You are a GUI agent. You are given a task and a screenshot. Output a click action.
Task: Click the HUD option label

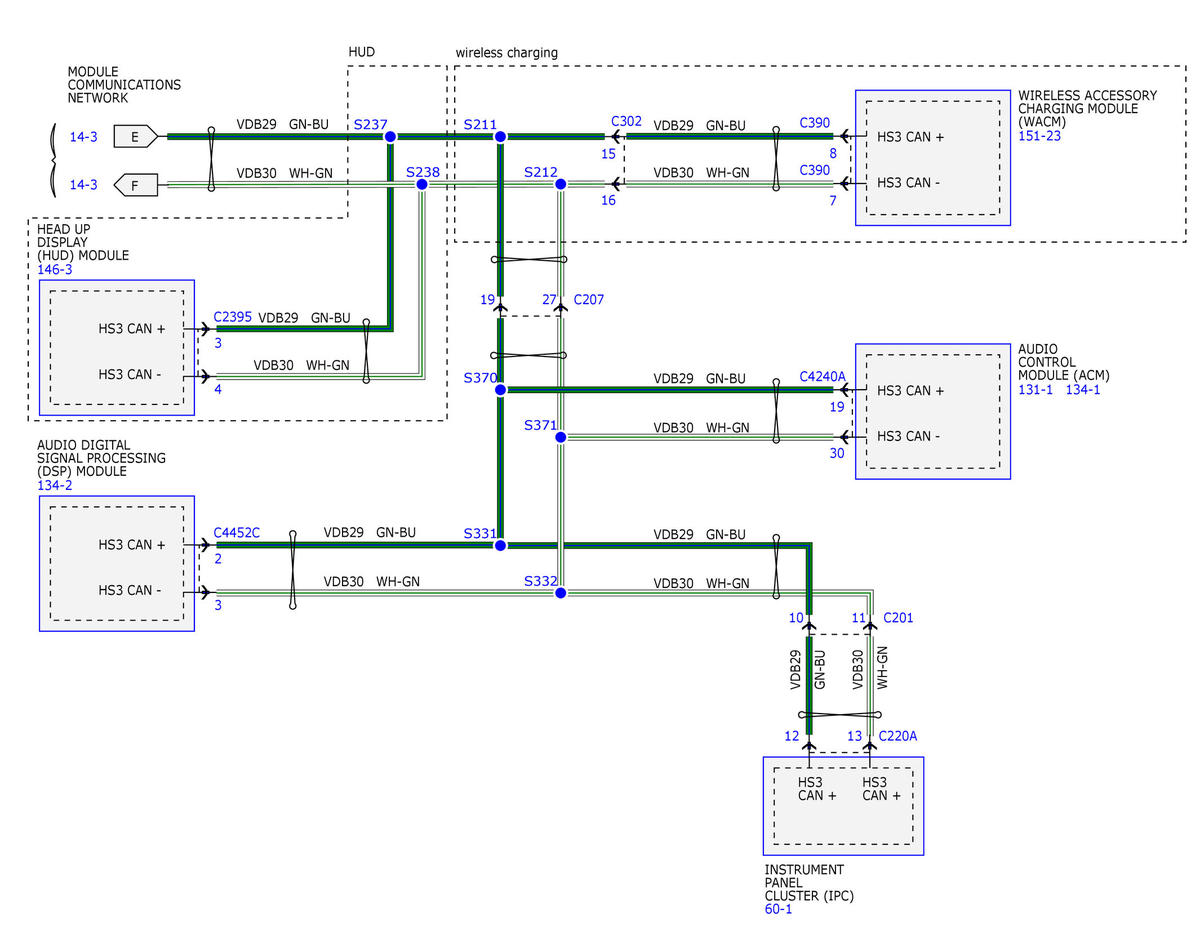(x=361, y=51)
